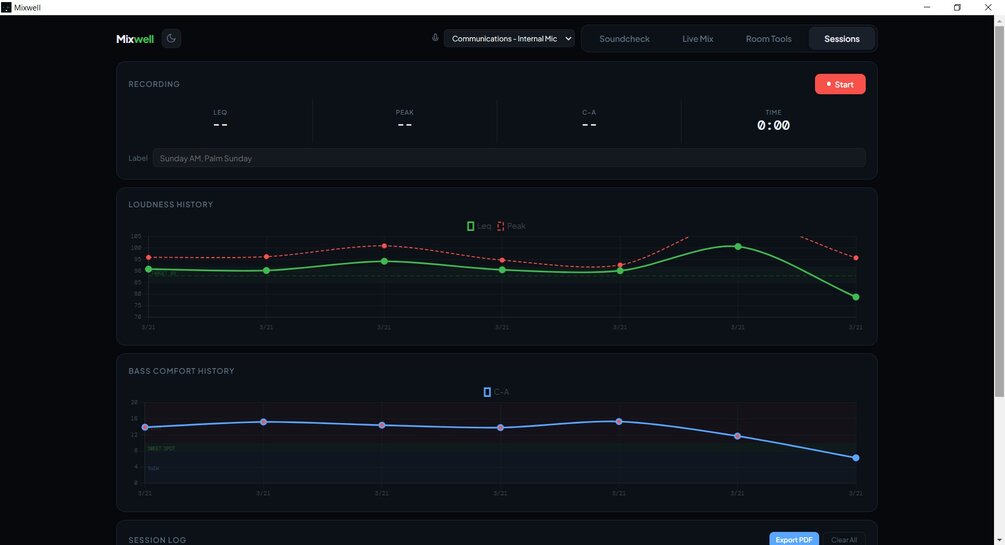Toggle Leq series in loudness legend
Viewport: 1005px width, 545px height.
(x=479, y=226)
